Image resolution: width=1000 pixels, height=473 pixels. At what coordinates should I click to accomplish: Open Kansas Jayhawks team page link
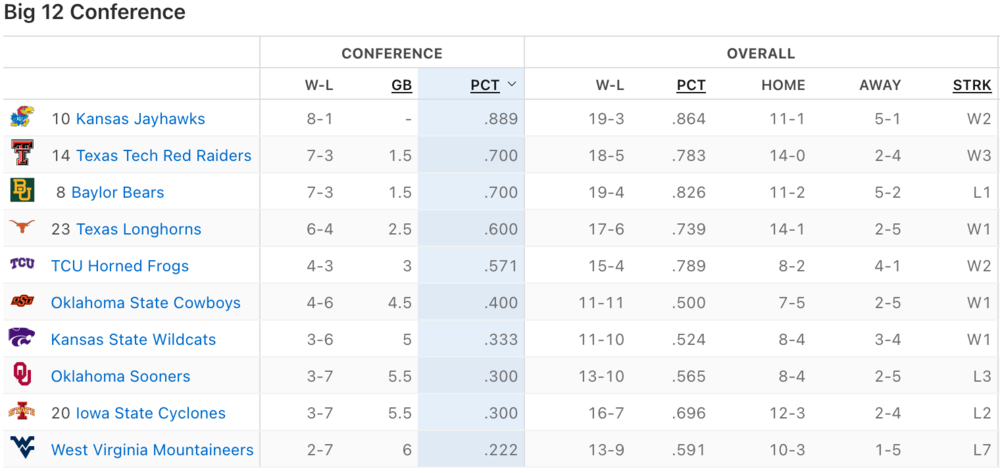140,119
